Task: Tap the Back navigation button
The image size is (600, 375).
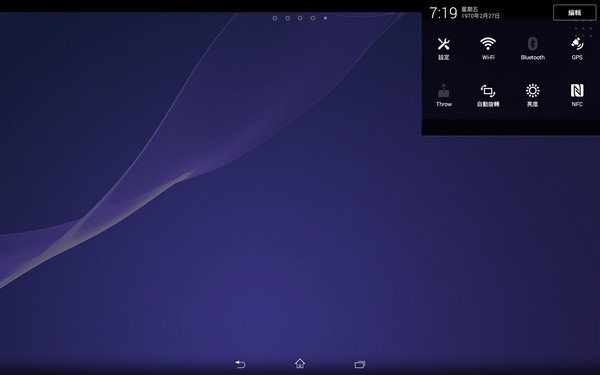Action: point(240,364)
